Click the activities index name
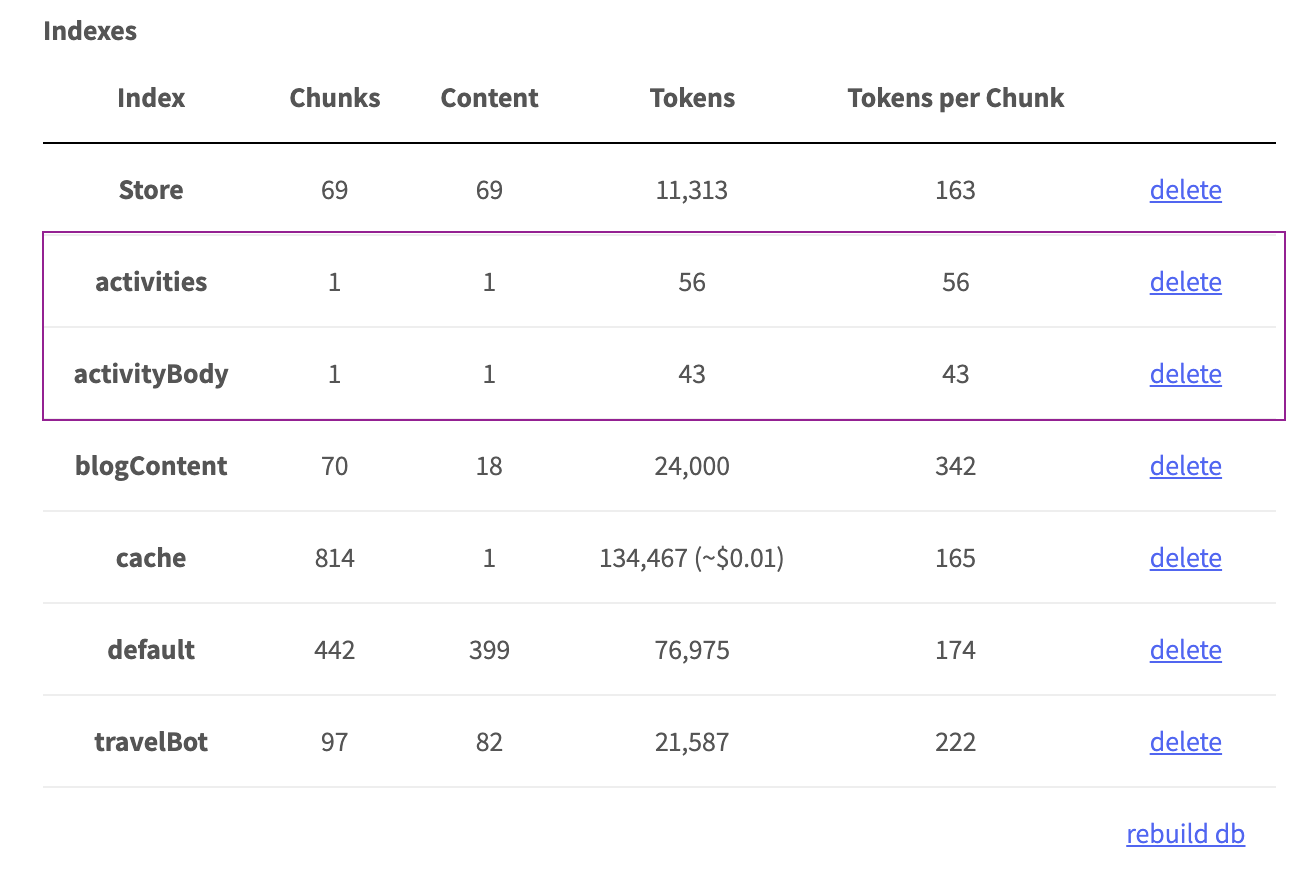The width and height of the screenshot is (1314, 872). 151,282
